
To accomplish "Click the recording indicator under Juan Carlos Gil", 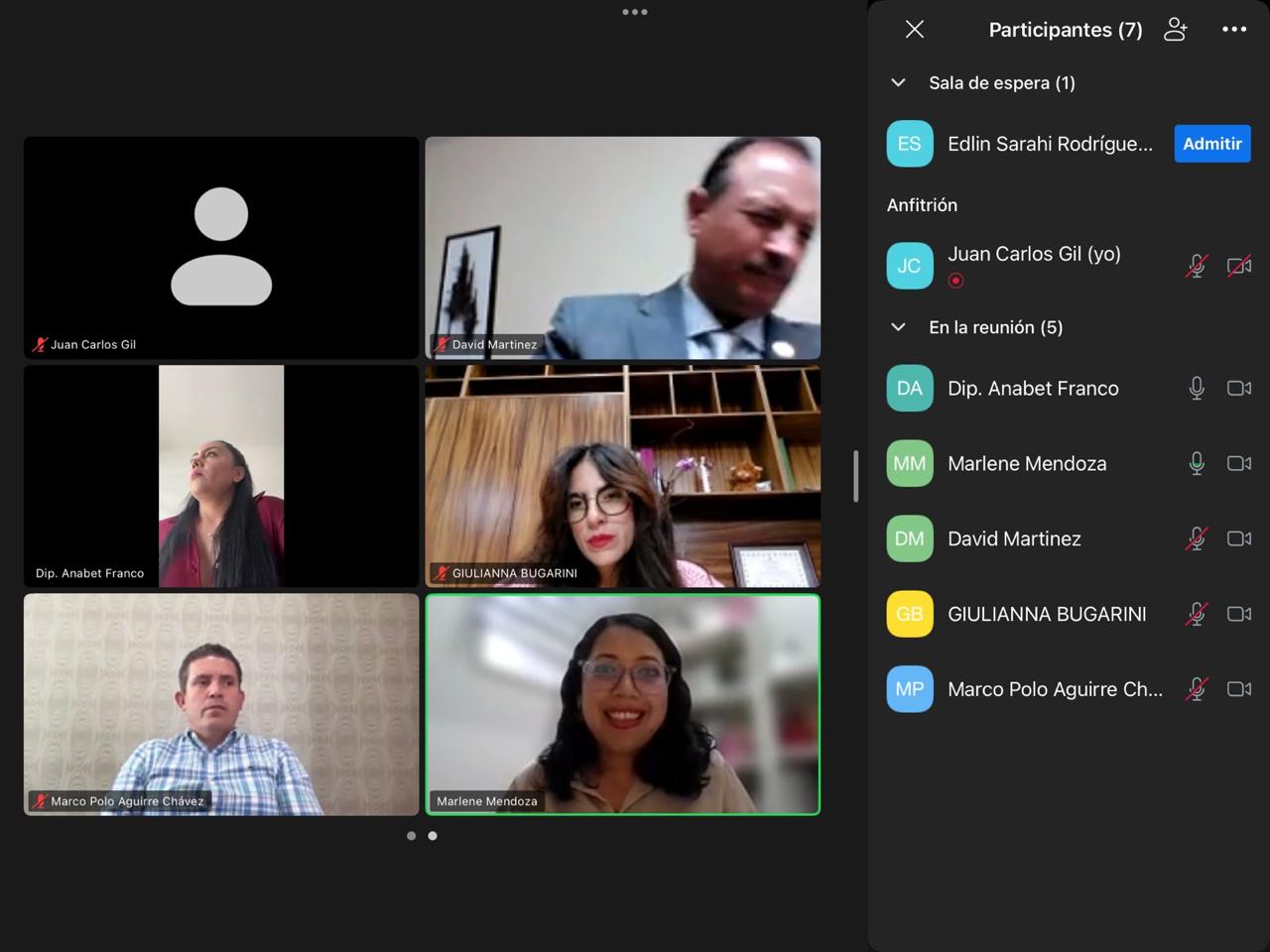I will click(x=955, y=281).
